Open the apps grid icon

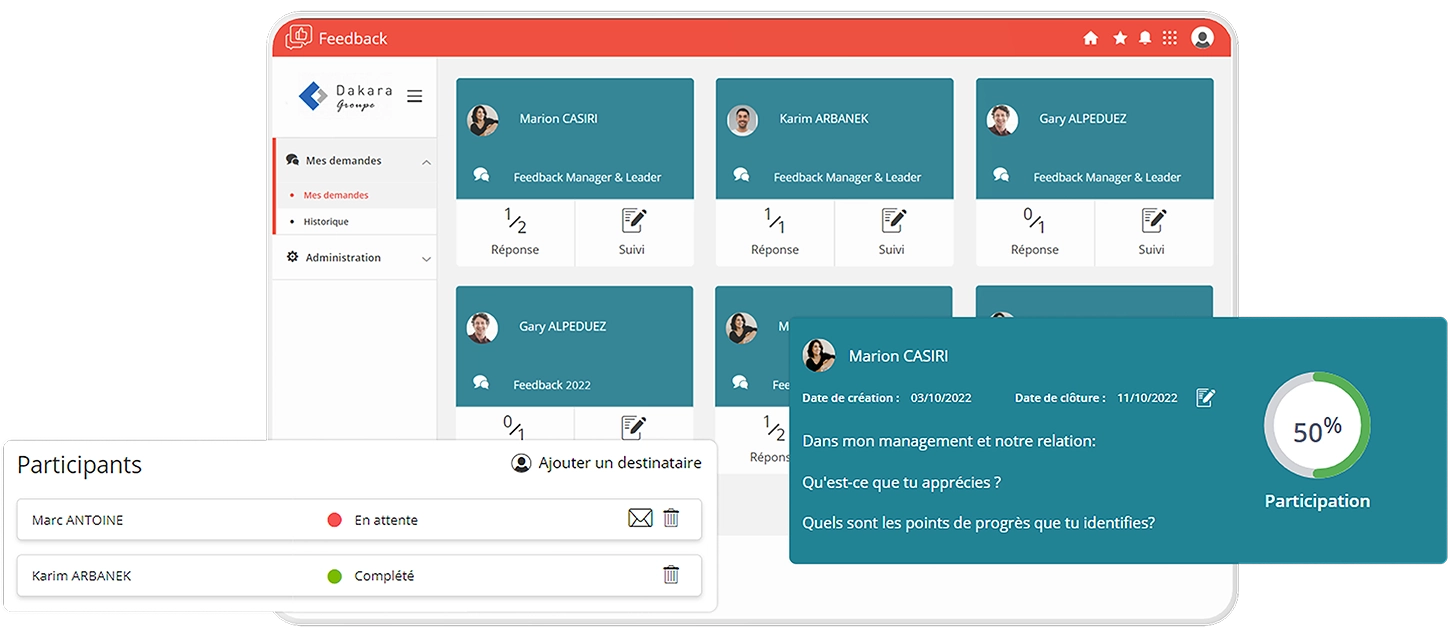click(1170, 38)
